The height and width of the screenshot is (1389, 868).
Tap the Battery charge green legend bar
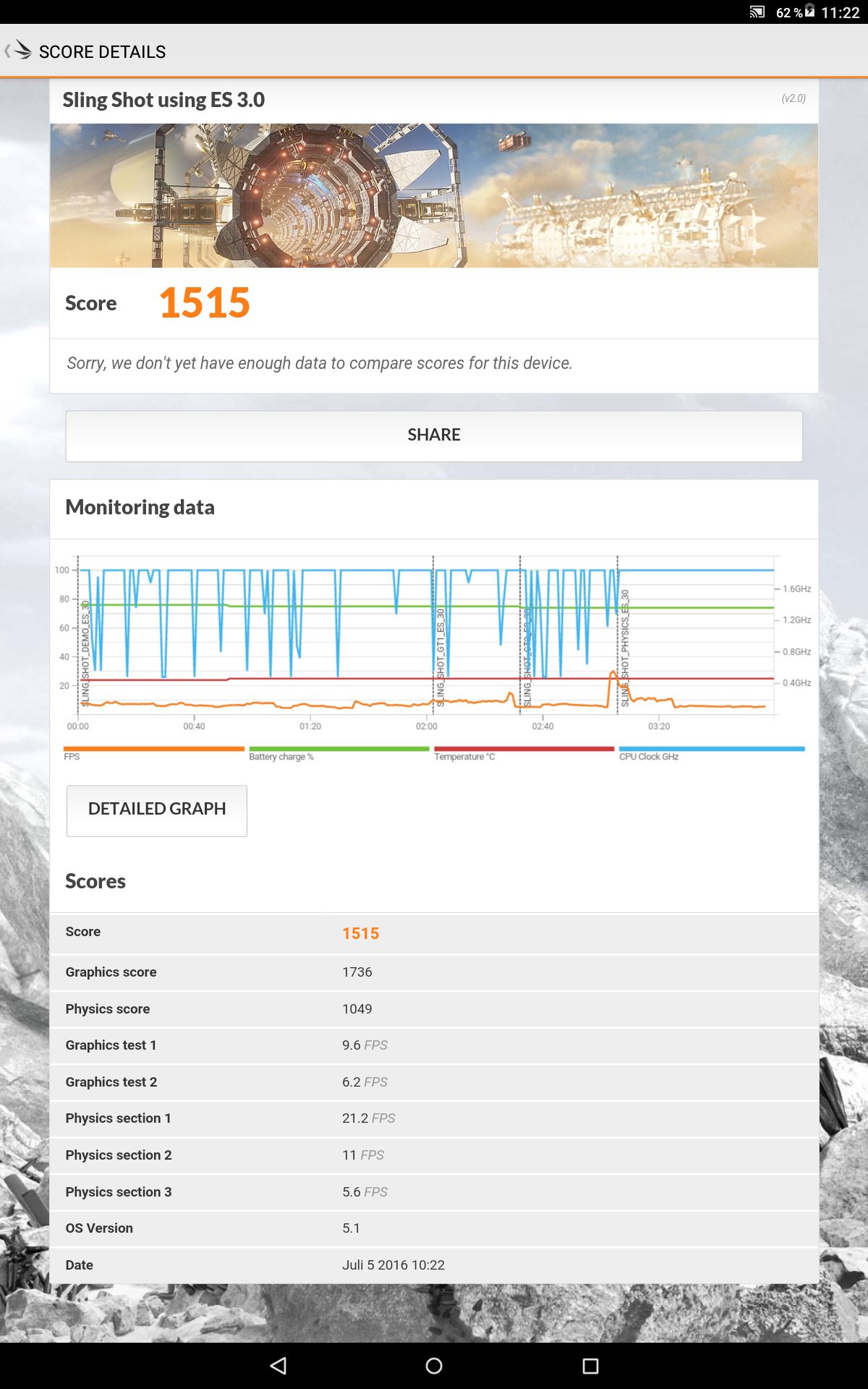tap(339, 749)
